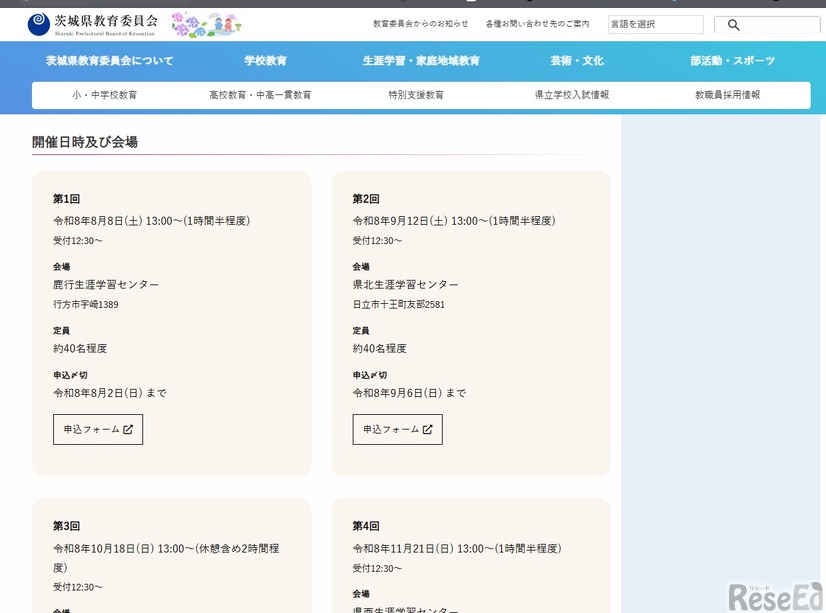Open 高校教育・中高一貫教育 submenu tab
Viewport: 826px width, 613px height.
tap(260, 95)
